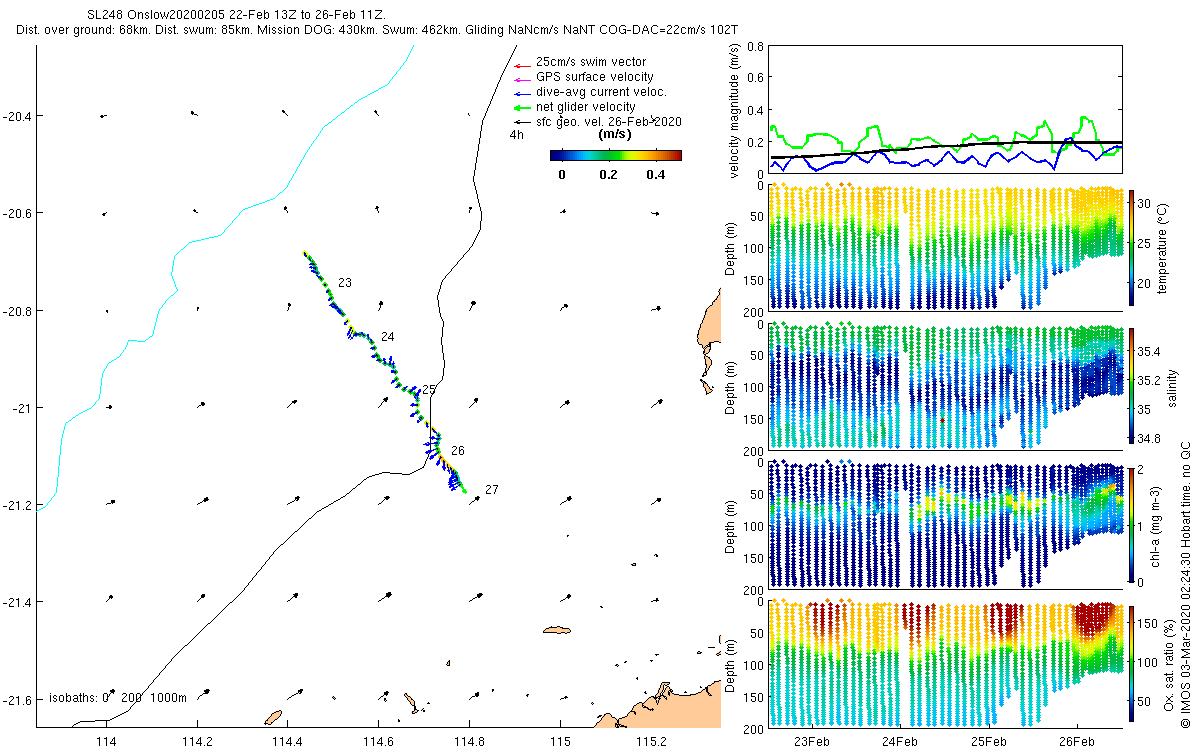
Task: Click day marker '27' at the track end
Action: 491,490
